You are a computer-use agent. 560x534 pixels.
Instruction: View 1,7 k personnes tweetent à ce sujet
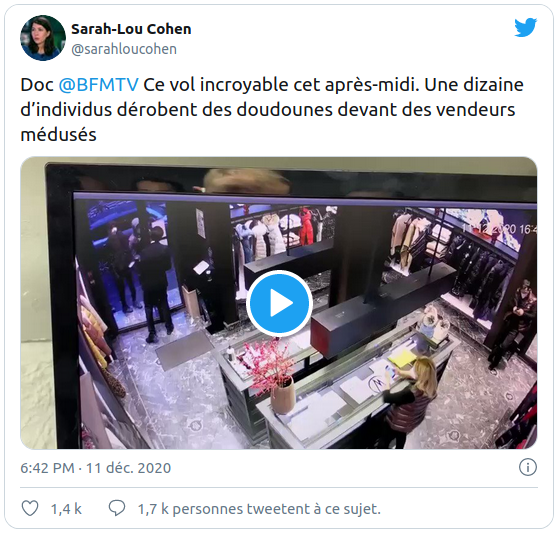pyautogui.click(x=259, y=509)
